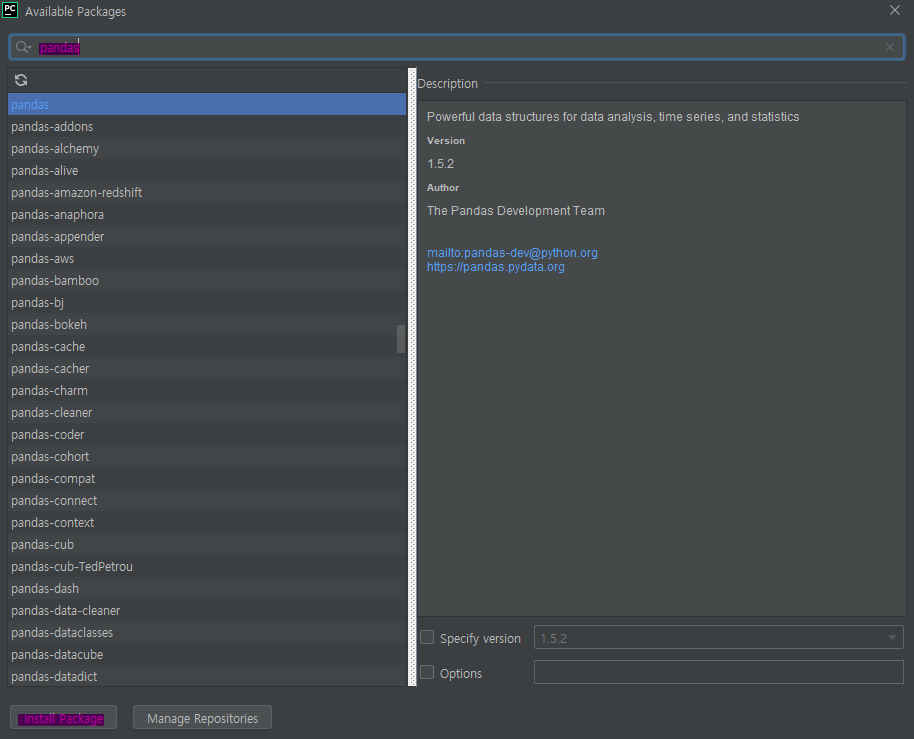Click the refresh packages list icon
Image resolution: width=914 pixels, height=739 pixels.
[21, 80]
